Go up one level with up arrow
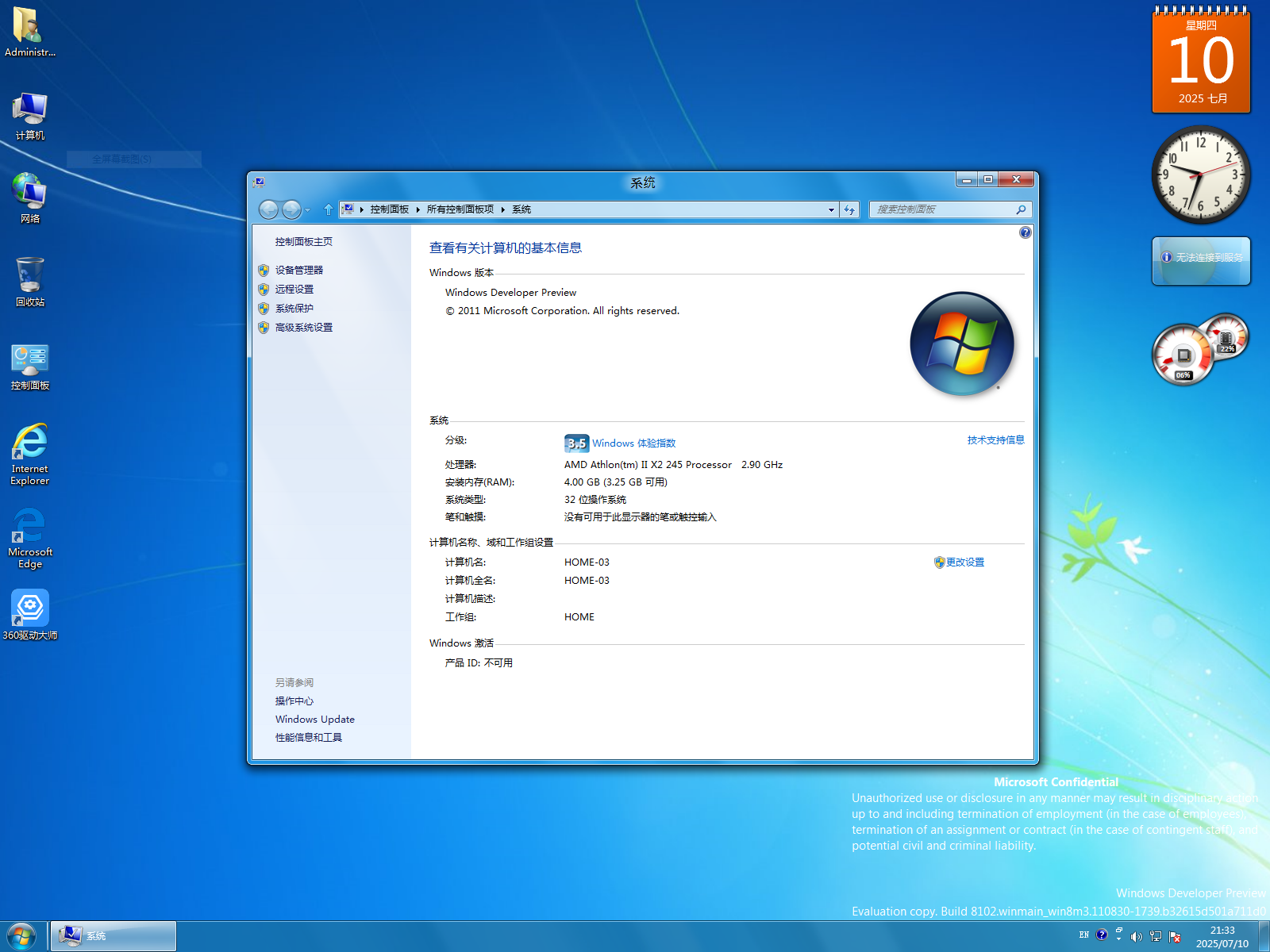The width and height of the screenshot is (1270, 952). pyautogui.click(x=328, y=209)
